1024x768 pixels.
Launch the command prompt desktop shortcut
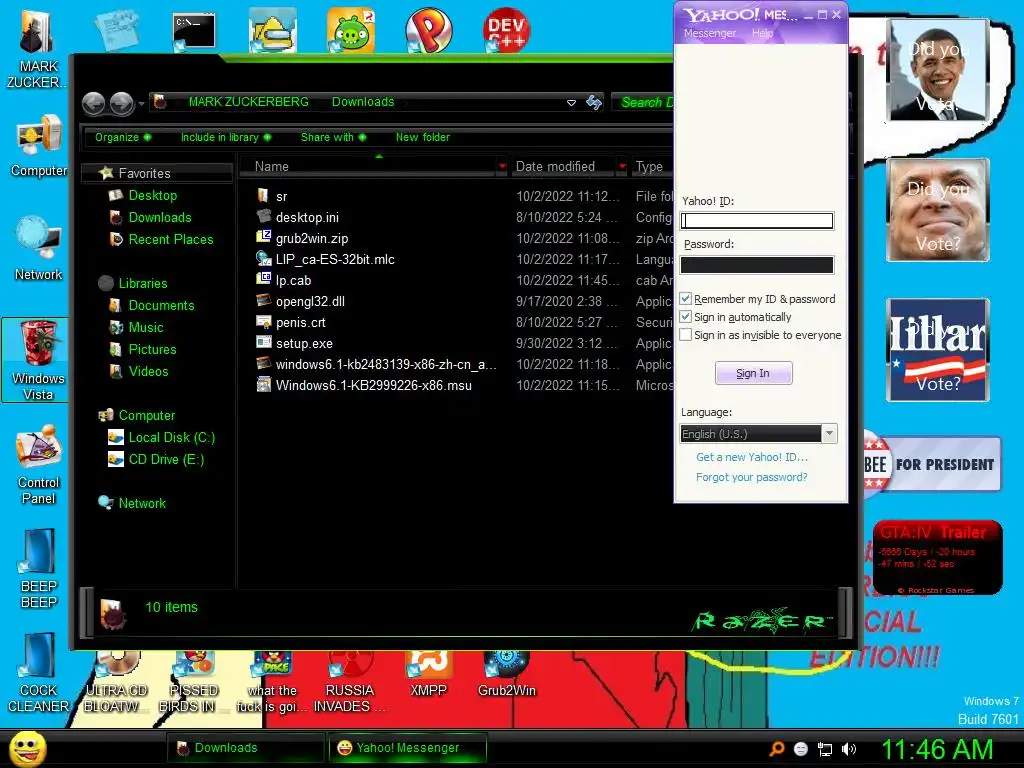coord(194,31)
